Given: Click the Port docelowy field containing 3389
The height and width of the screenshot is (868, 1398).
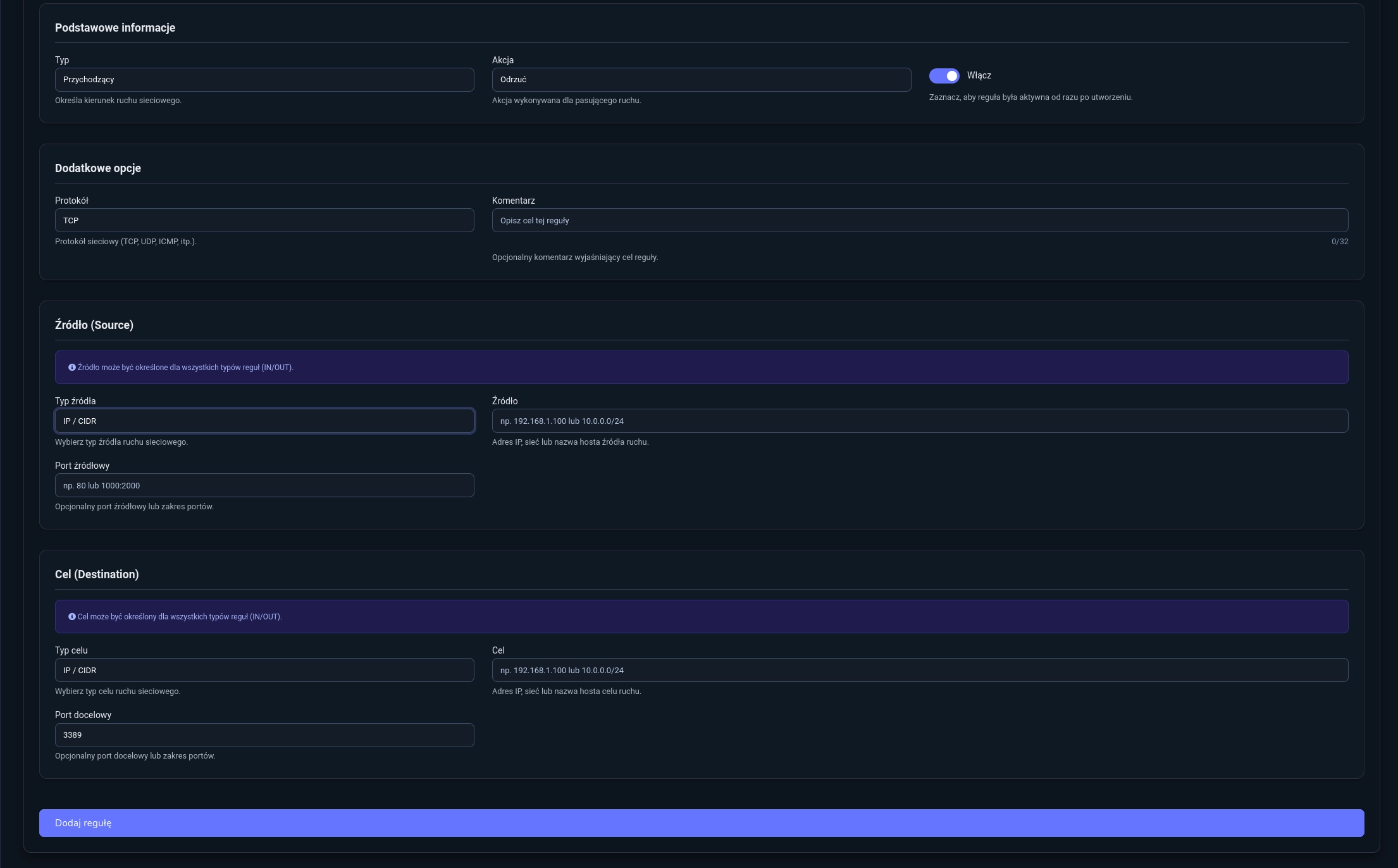Looking at the screenshot, I should (x=264, y=735).
